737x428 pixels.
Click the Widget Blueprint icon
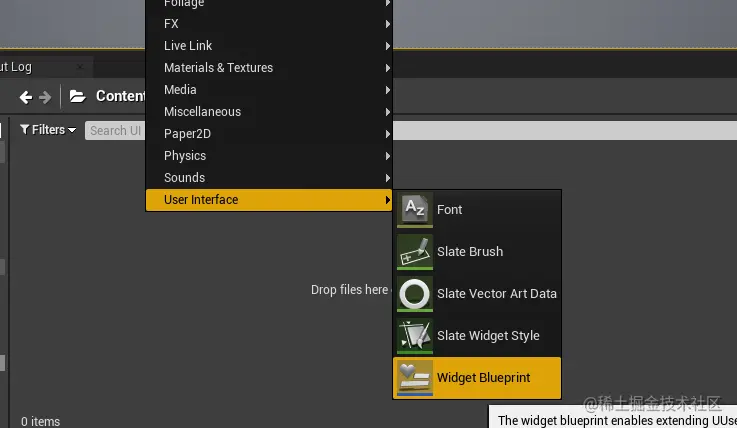[415, 378]
